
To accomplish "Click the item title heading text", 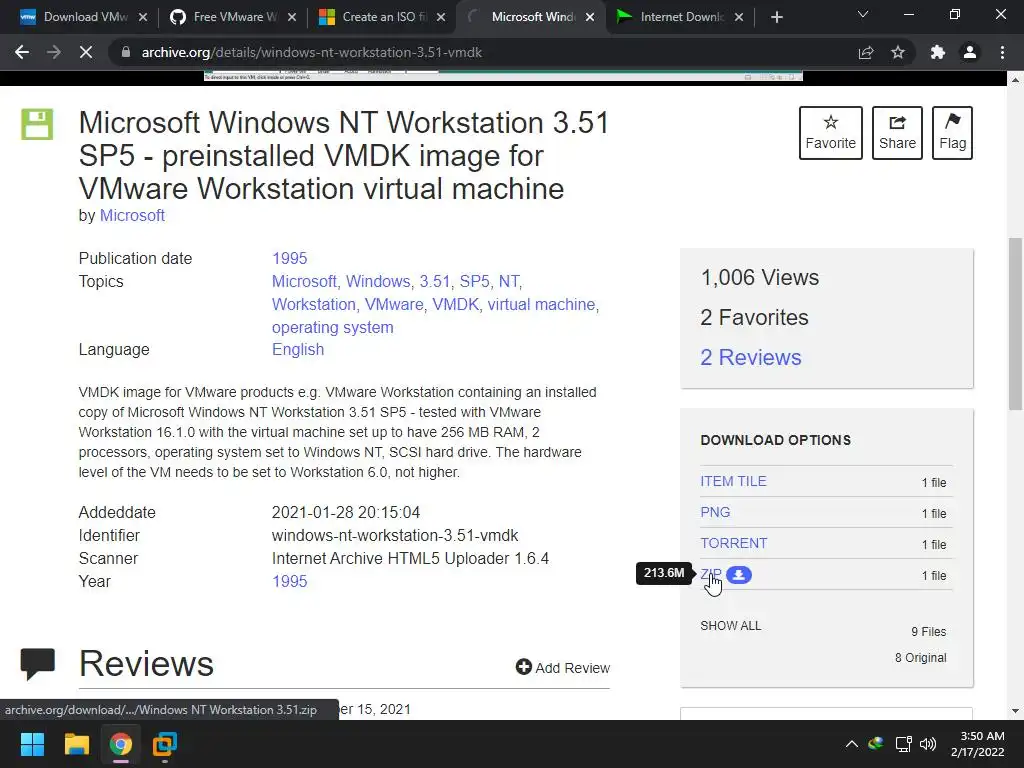I will [344, 155].
